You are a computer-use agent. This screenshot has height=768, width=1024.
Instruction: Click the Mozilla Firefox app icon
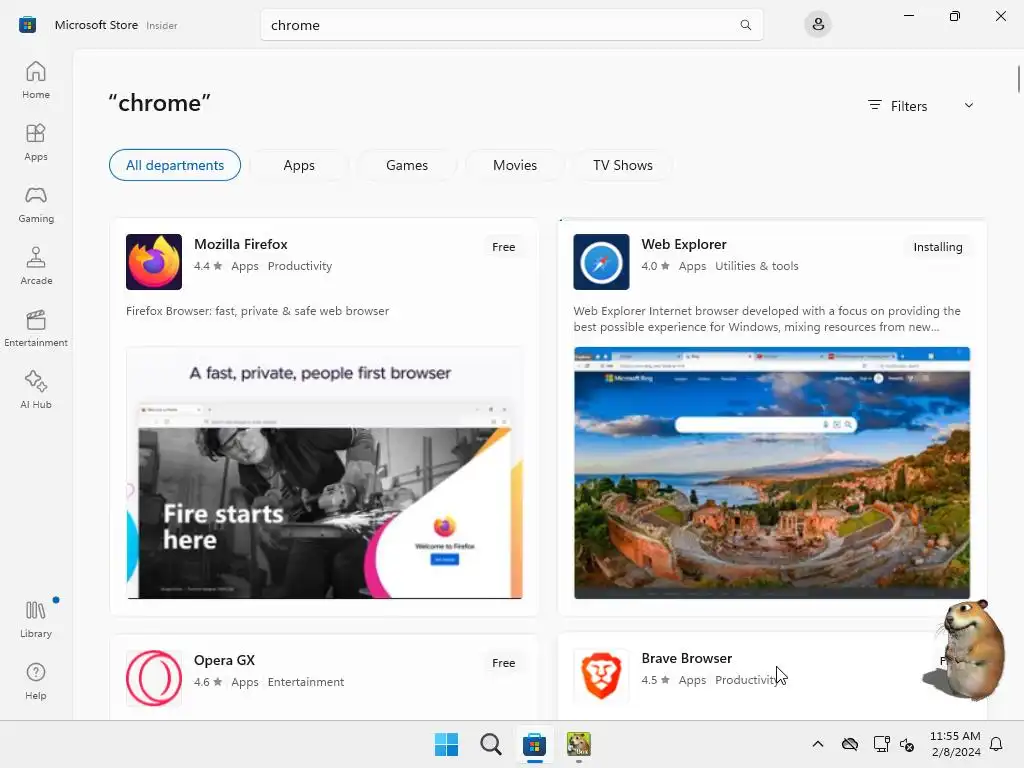154,262
